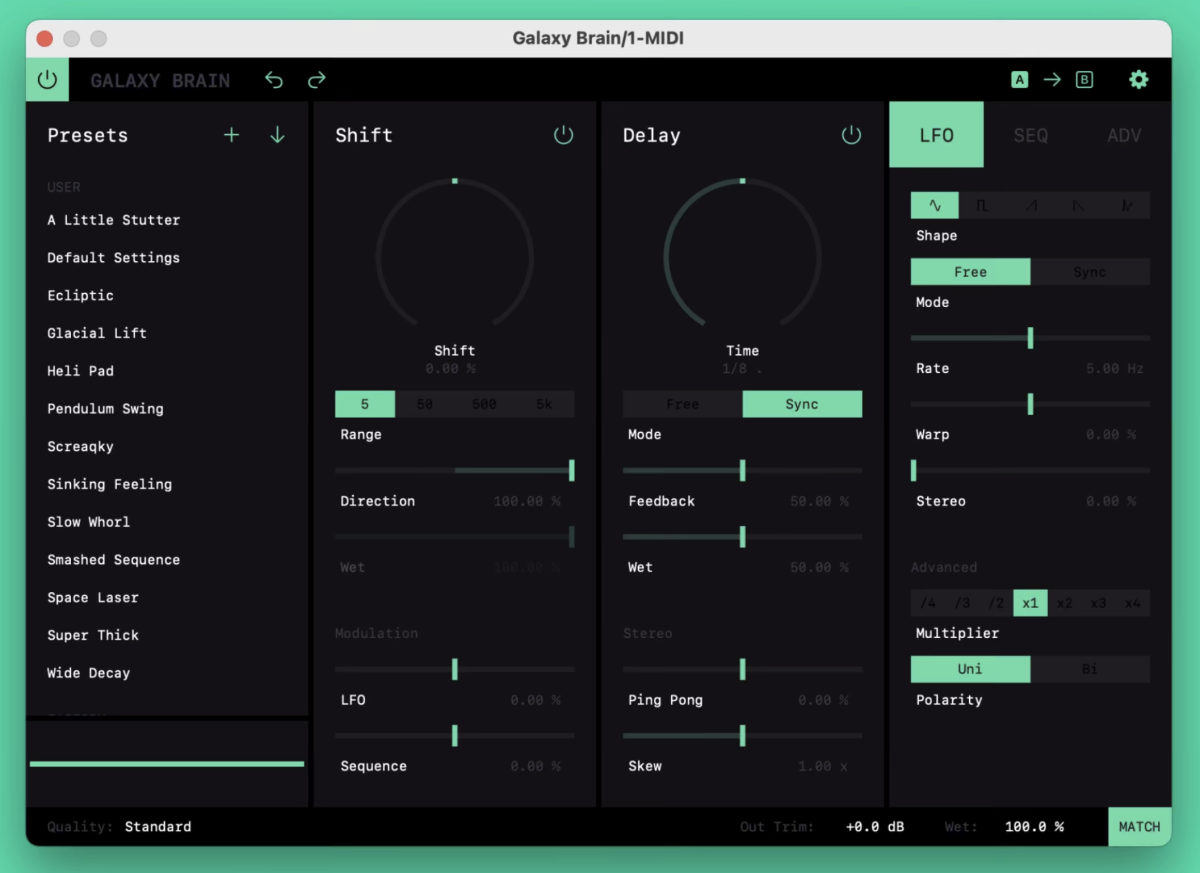This screenshot has width=1200, height=873.
Task: Load the "Wide Decay" preset
Action: (89, 673)
